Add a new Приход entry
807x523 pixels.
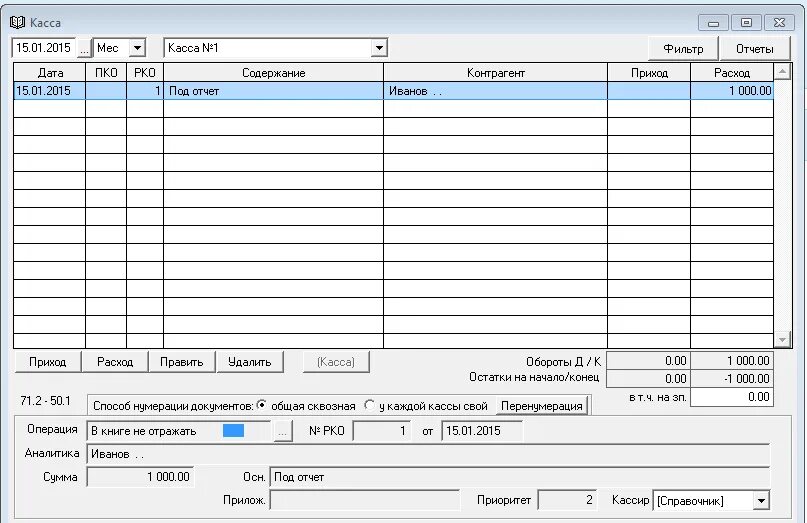coord(48,362)
